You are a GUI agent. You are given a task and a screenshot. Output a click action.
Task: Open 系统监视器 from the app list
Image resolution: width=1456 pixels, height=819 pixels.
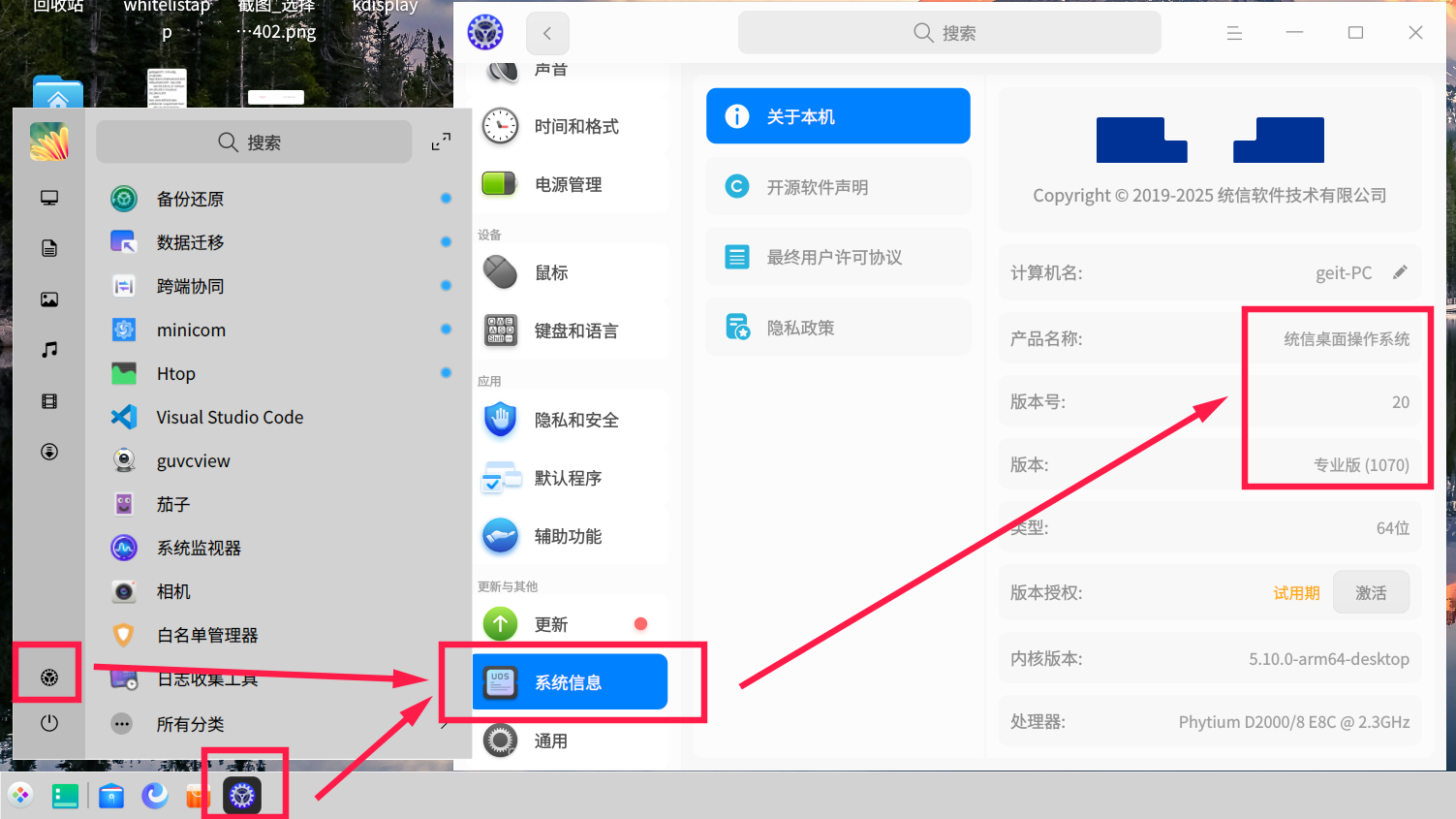coord(201,548)
